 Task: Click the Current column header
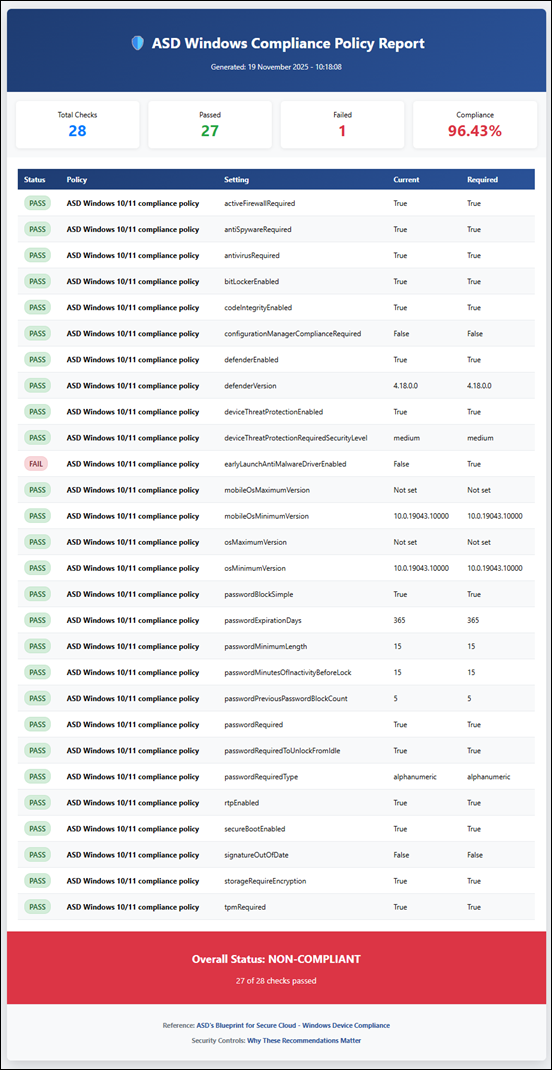click(406, 180)
